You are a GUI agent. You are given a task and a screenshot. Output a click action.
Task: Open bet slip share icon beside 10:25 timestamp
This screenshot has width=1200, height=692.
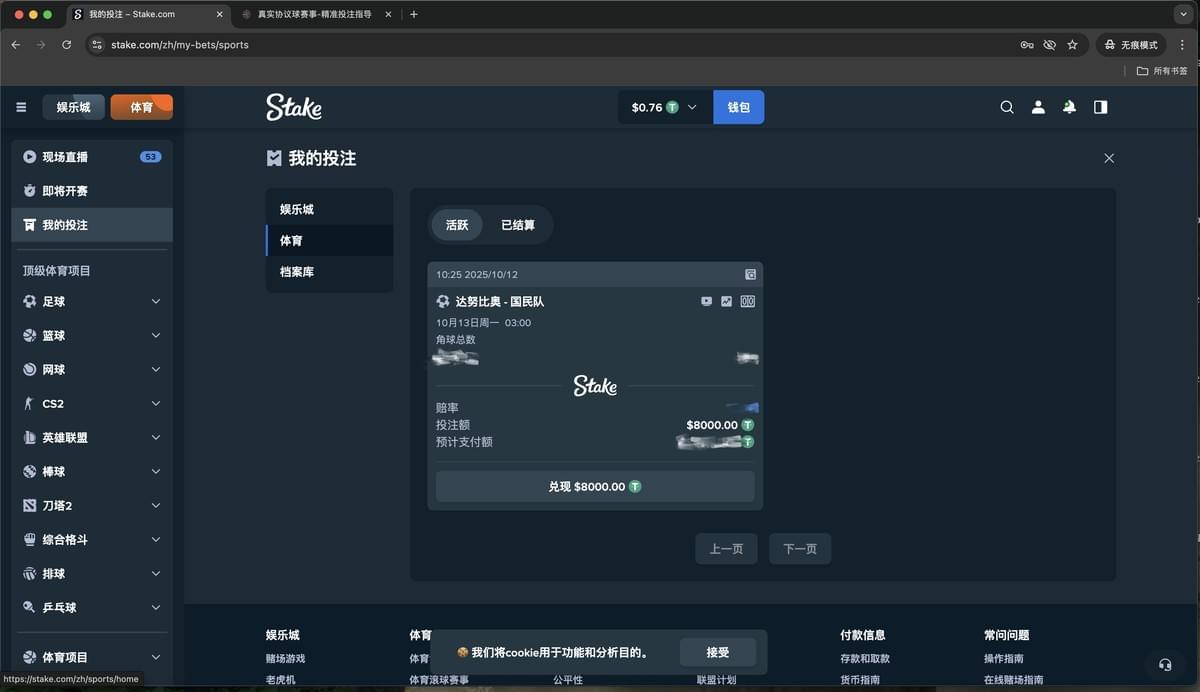750,275
